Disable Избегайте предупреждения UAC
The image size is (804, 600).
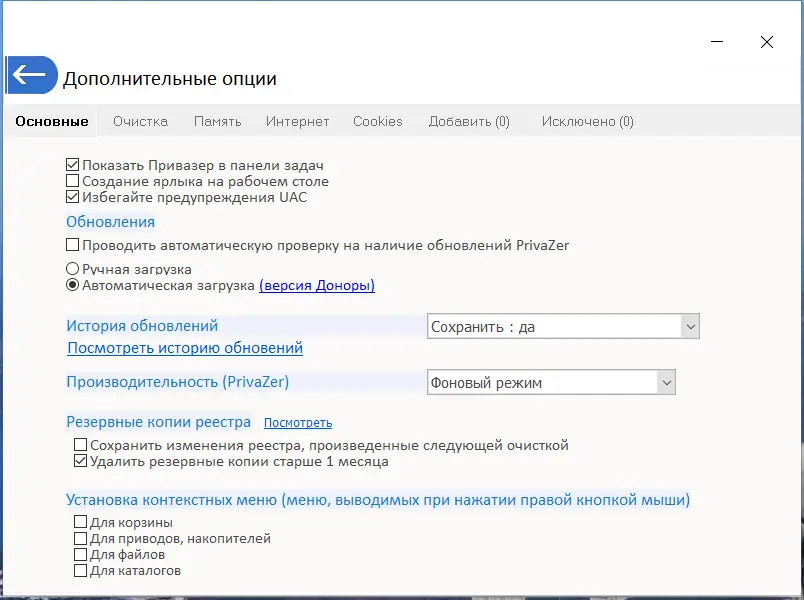pyautogui.click(x=73, y=197)
